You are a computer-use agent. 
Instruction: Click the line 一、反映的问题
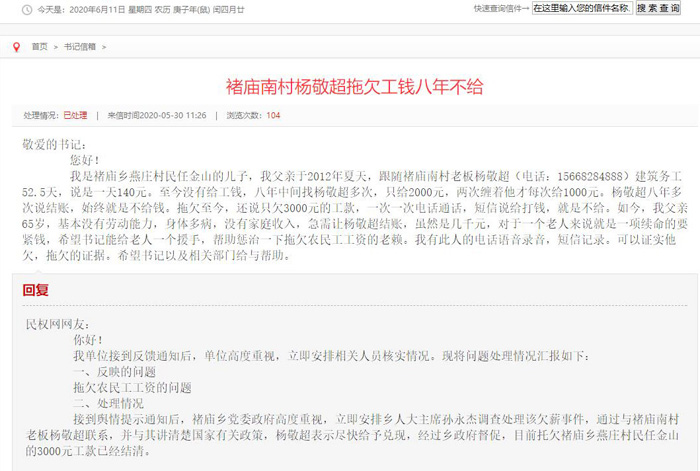tap(114, 371)
